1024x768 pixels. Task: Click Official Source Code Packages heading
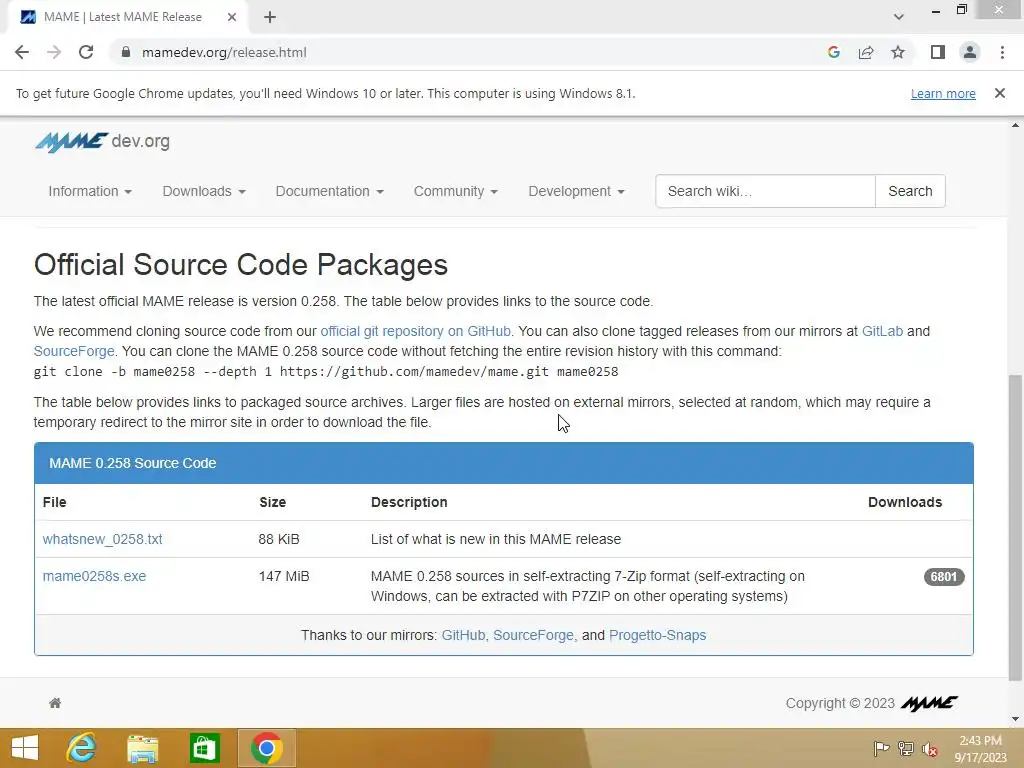click(x=241, y=265)
